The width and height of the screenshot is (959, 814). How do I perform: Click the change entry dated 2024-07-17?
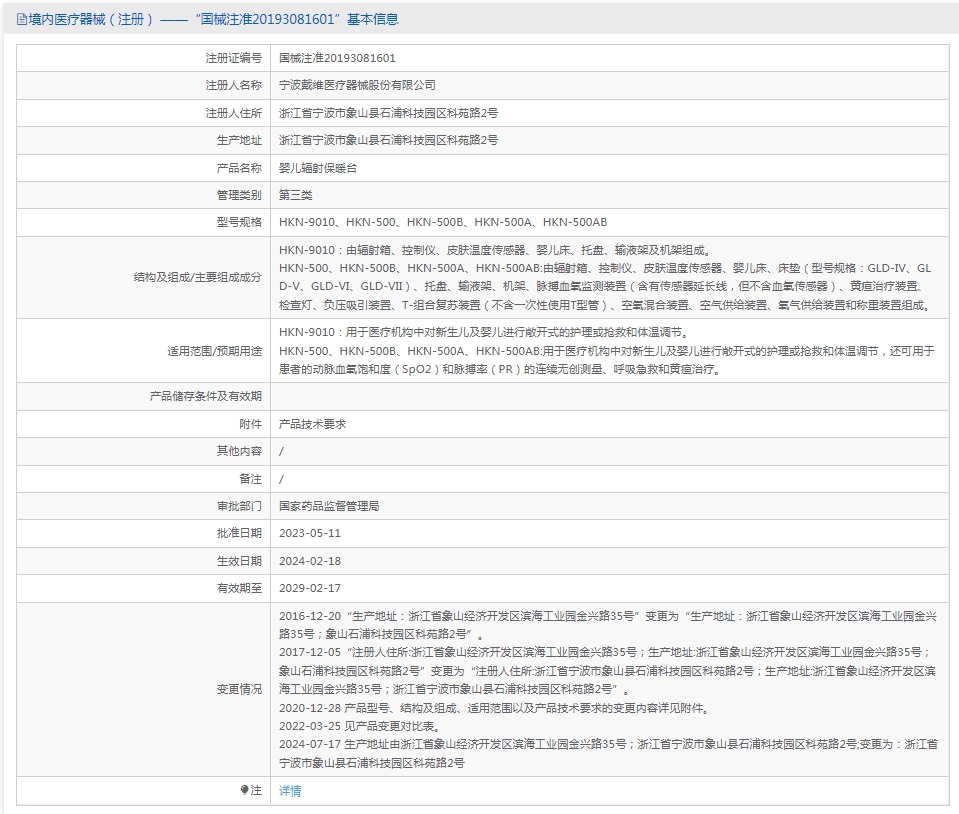(609, 753)
